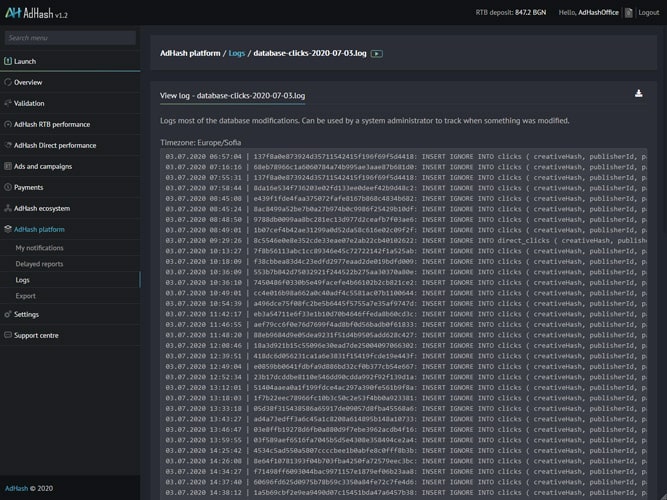Image resolution: width=667 pixels, height=500 pixels.
Task: Click the Payments sidebar icon
Action: pos(8,187)
